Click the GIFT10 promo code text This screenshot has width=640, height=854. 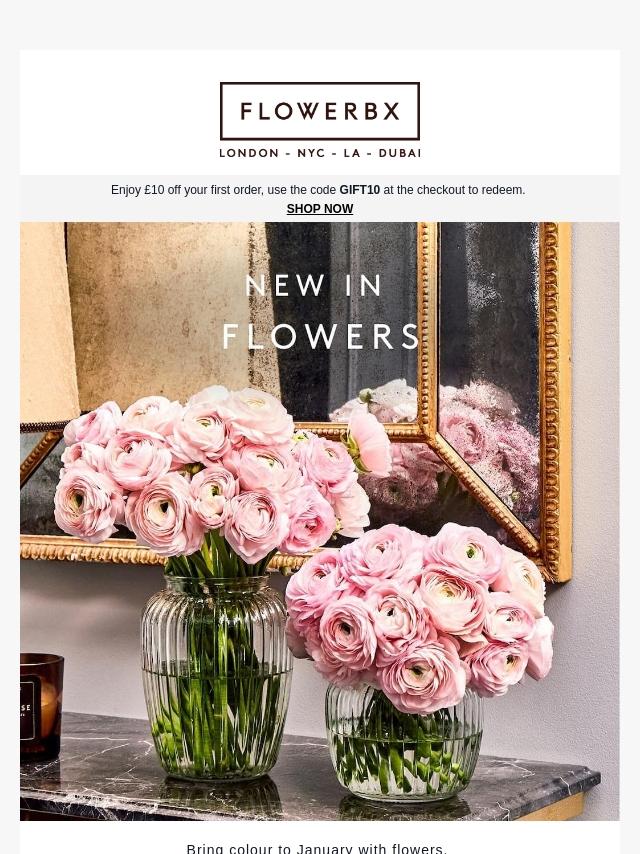tap(359, 190)
